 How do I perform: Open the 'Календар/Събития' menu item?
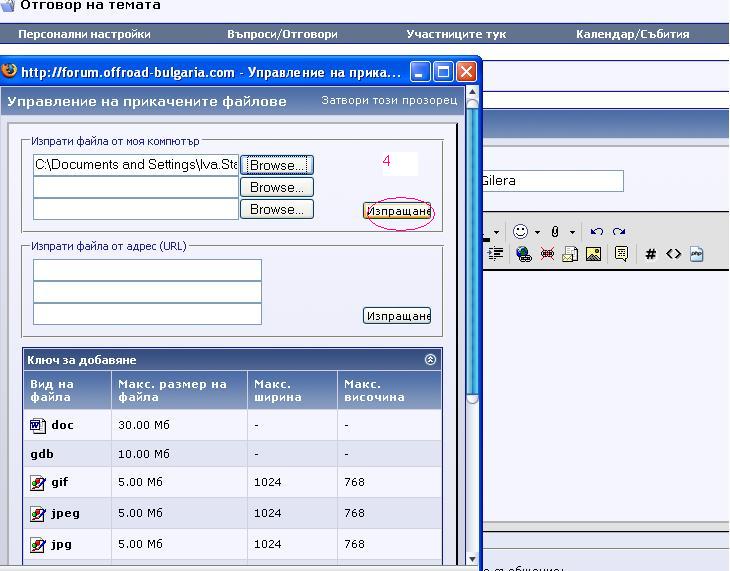632,34
